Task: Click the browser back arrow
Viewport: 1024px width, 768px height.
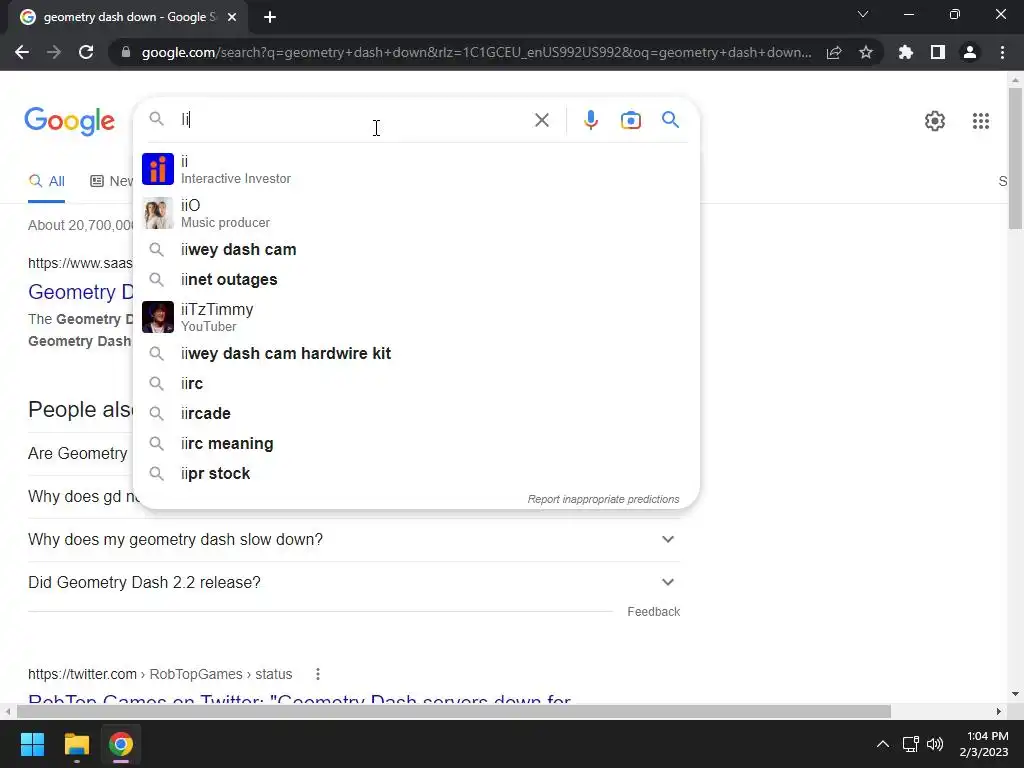Action: [x=22, y=52]
